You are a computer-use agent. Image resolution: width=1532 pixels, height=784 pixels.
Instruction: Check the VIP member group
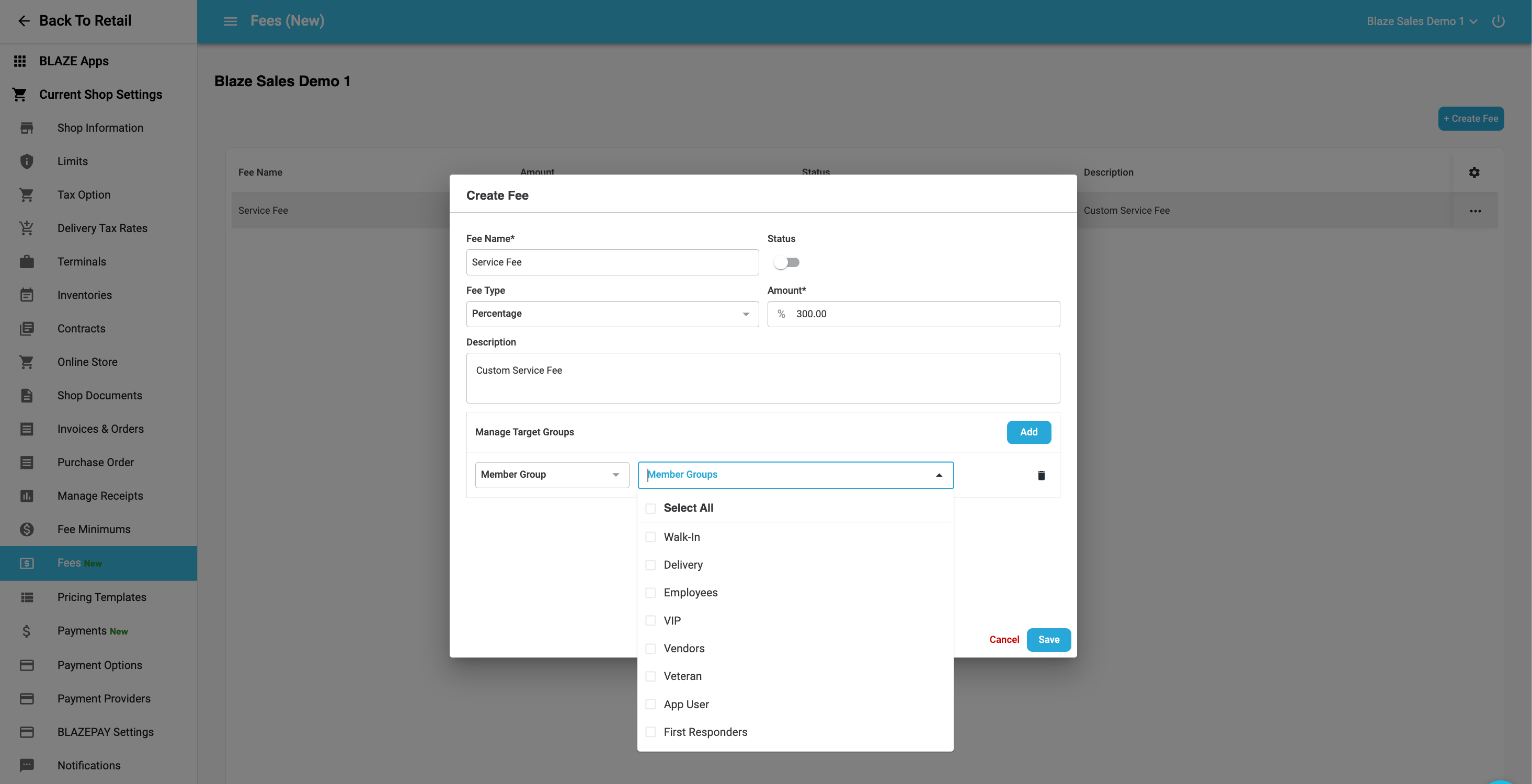tap(650, 620)
